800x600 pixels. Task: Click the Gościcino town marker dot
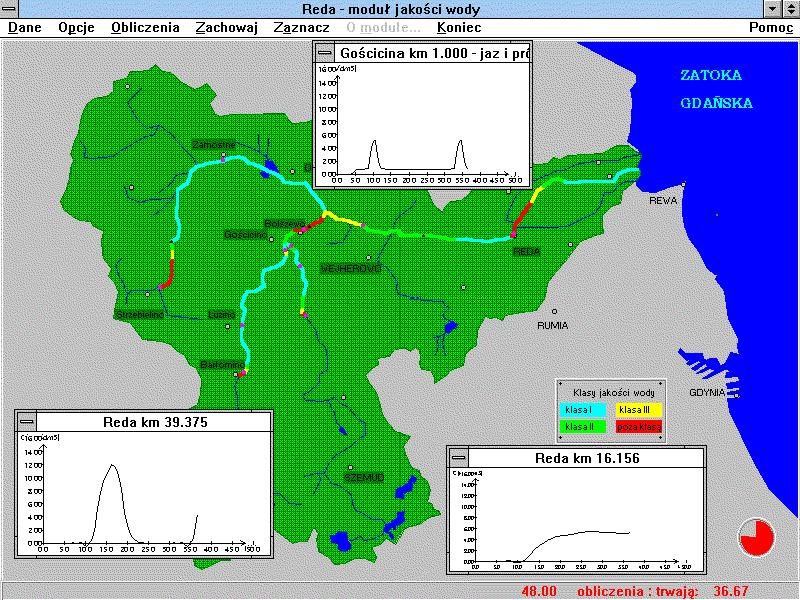point(271,239)
